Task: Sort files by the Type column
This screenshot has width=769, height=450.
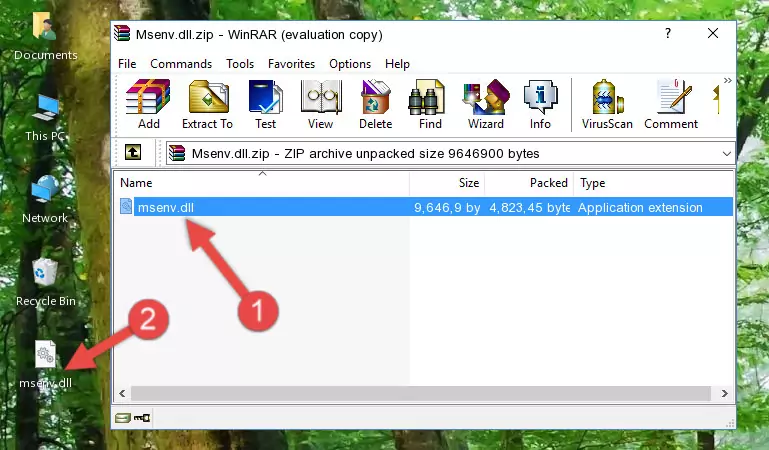Action: [653, 183]
